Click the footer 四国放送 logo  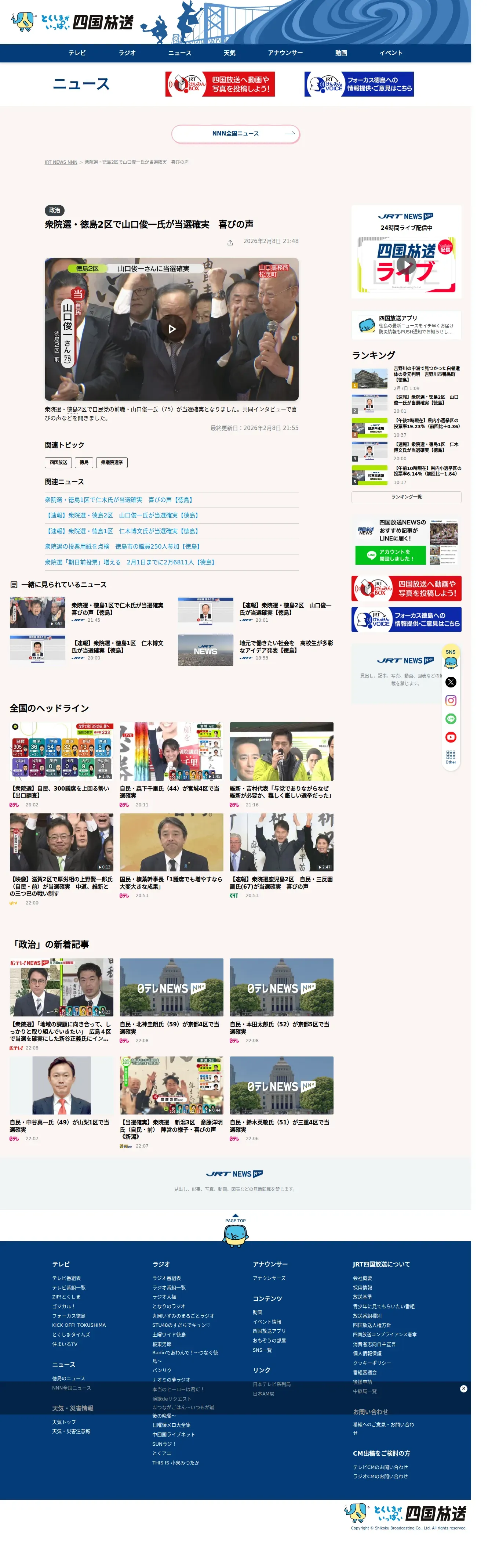pyautogui.click(x=406, y=1513)
